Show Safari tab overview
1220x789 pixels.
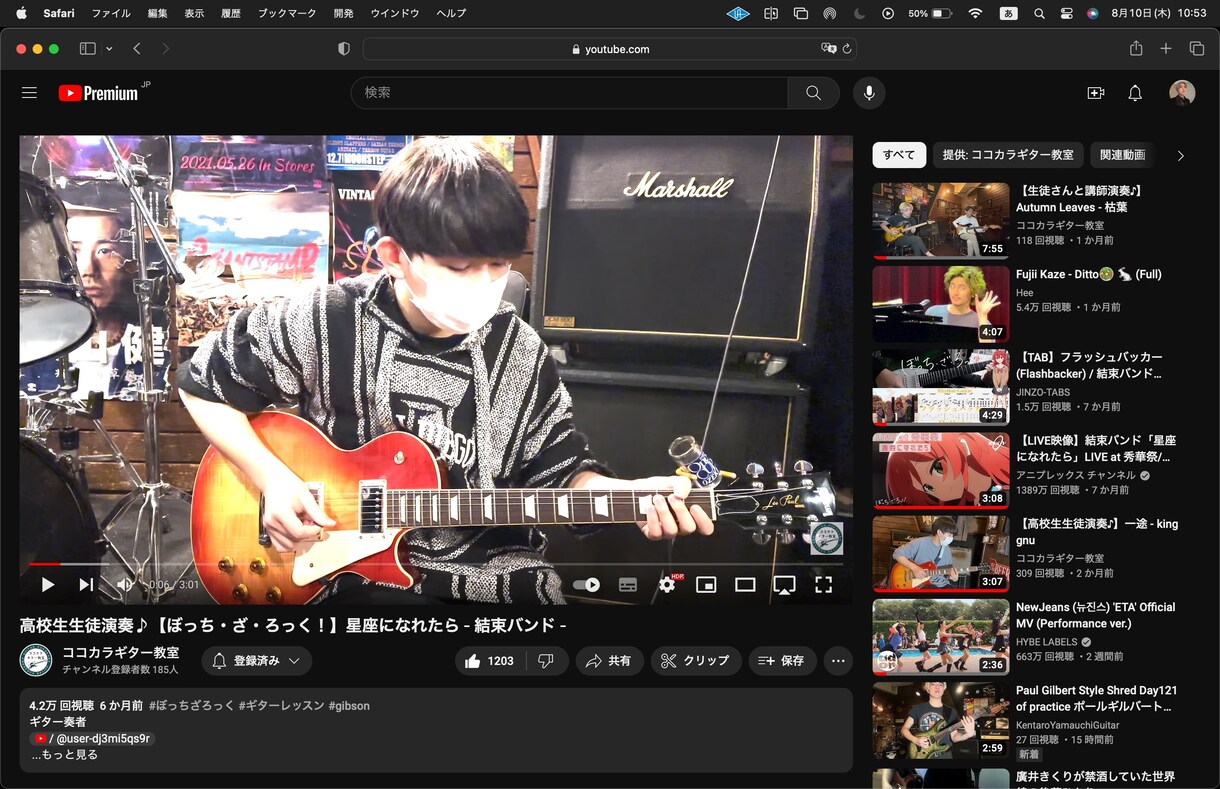[x=1196, y=49]
